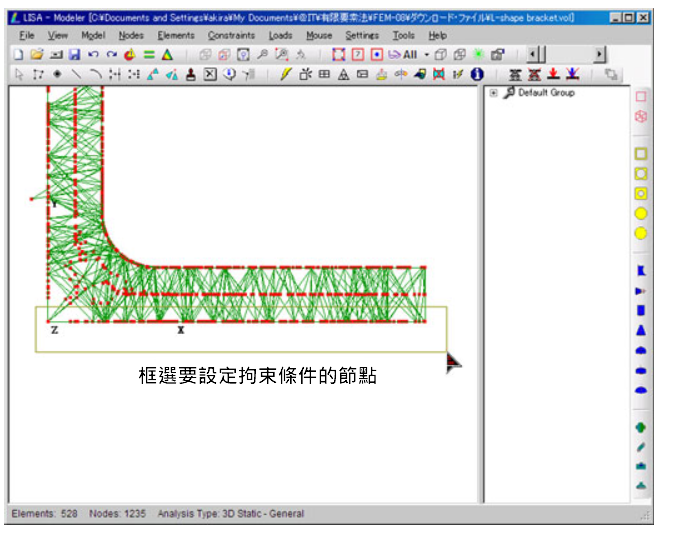This screenshot has width=676, height=533.
Task: Click the toolbar scrollbar left arrow
Action: tap(532, 55)
